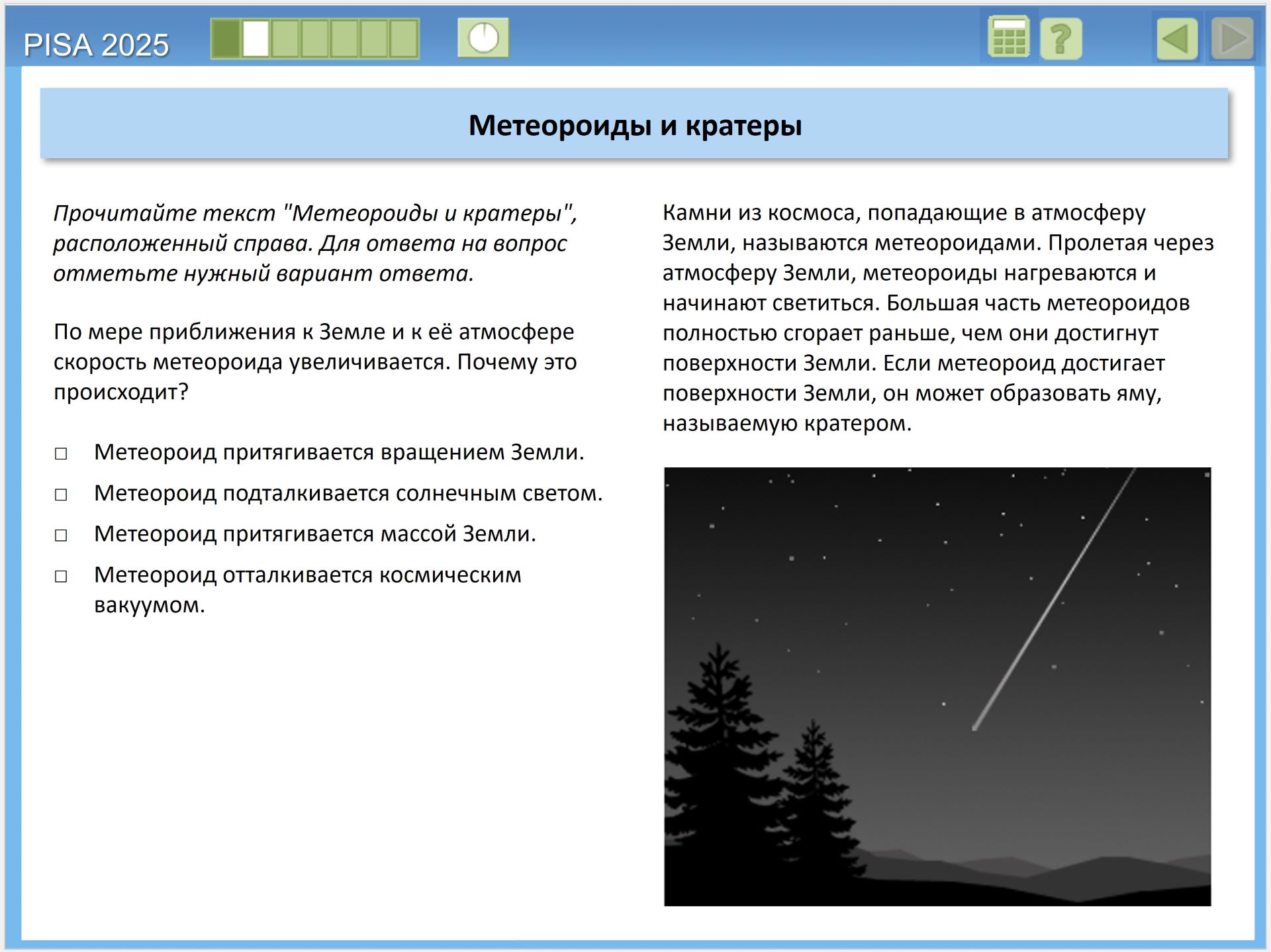
Task: Click the third progress square
Action: point(285,38)
